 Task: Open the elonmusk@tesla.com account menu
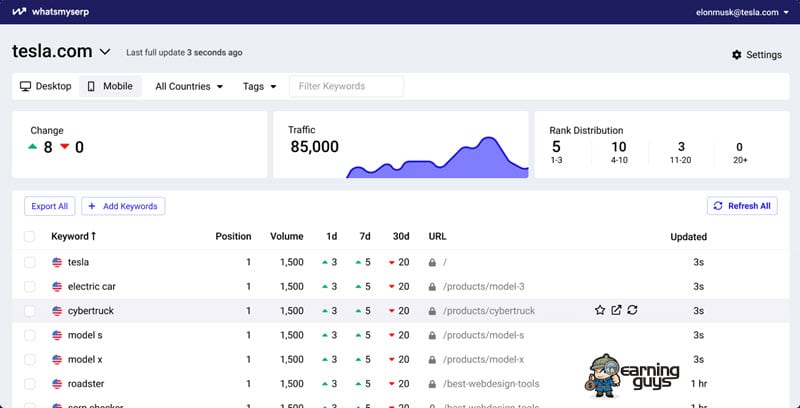(742, 12)
